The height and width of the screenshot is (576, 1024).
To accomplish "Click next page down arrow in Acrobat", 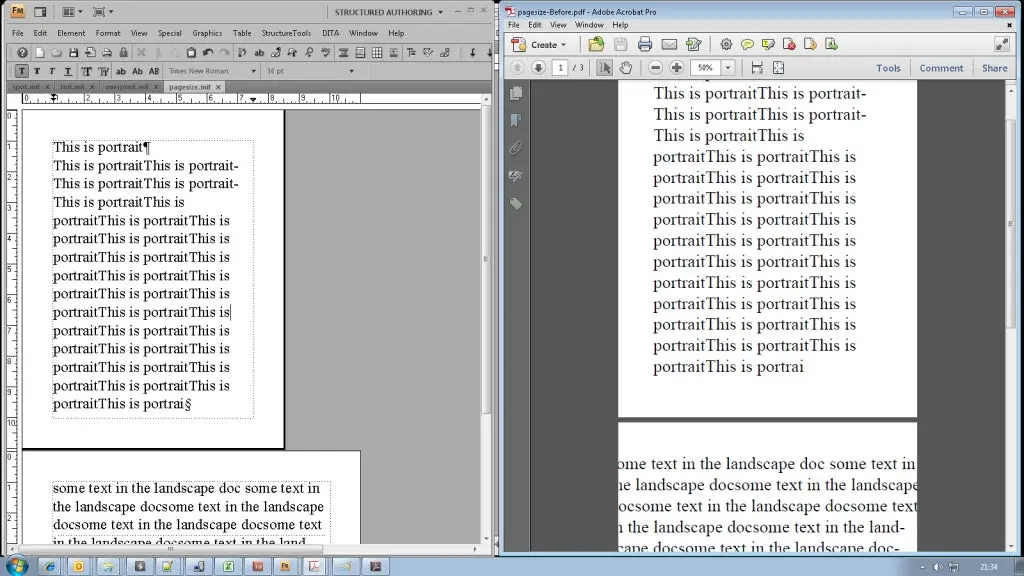I will click(538, 68).
